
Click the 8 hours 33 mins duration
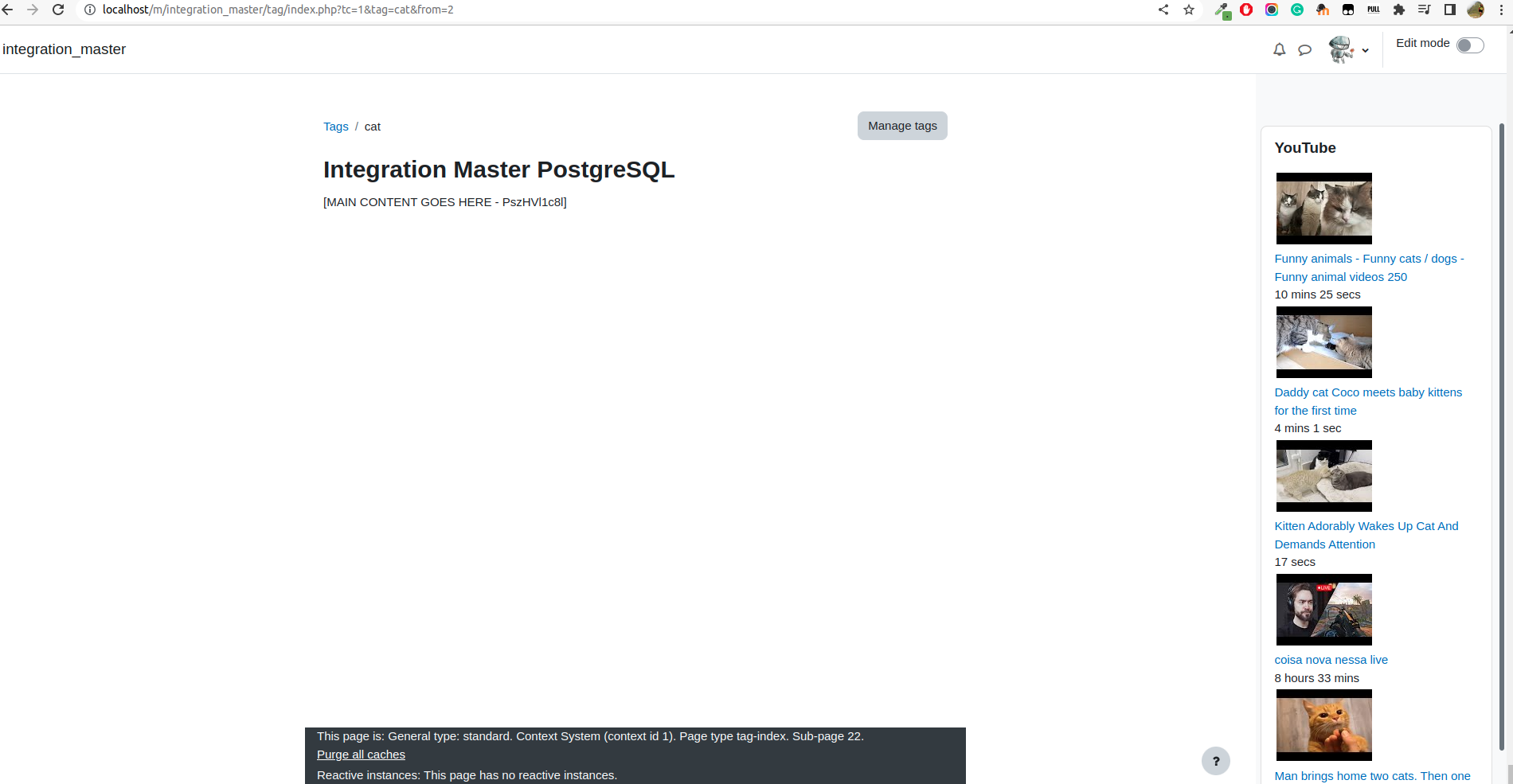[1316, 678]
